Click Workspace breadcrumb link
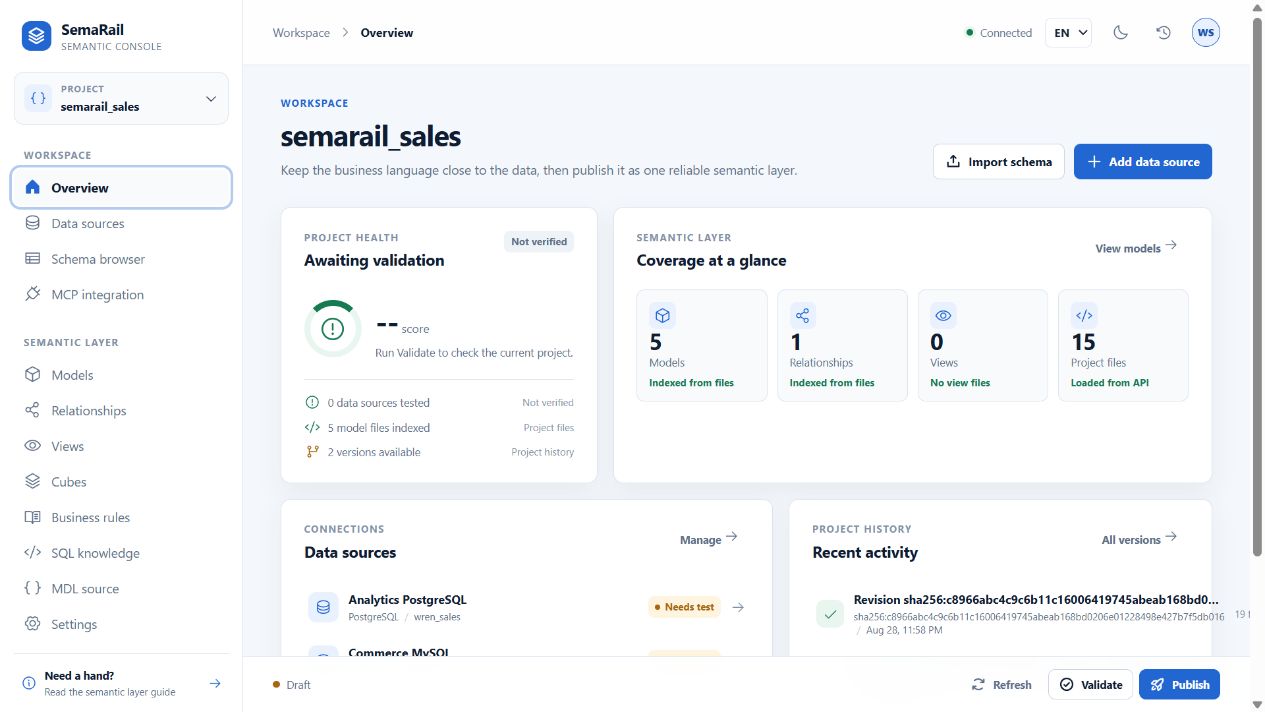The width and height of the screenshot is (1265, 712). coord(301,33)
